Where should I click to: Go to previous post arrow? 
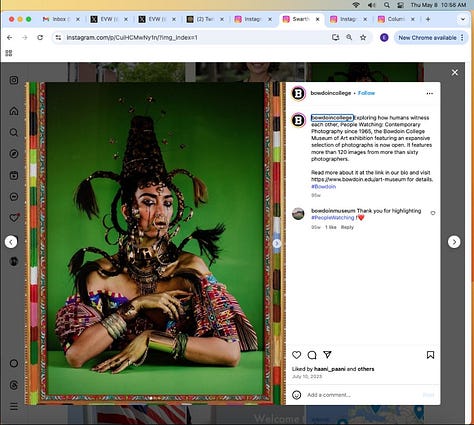click(x=11, y=242)
